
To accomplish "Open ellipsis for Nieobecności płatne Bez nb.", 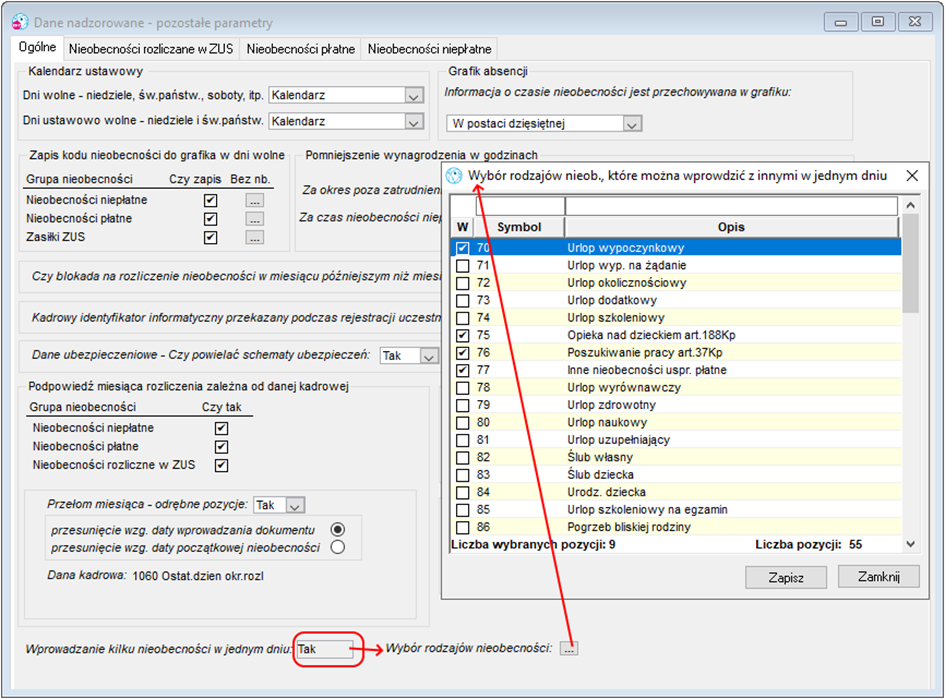I will click(x=255, y=219).
